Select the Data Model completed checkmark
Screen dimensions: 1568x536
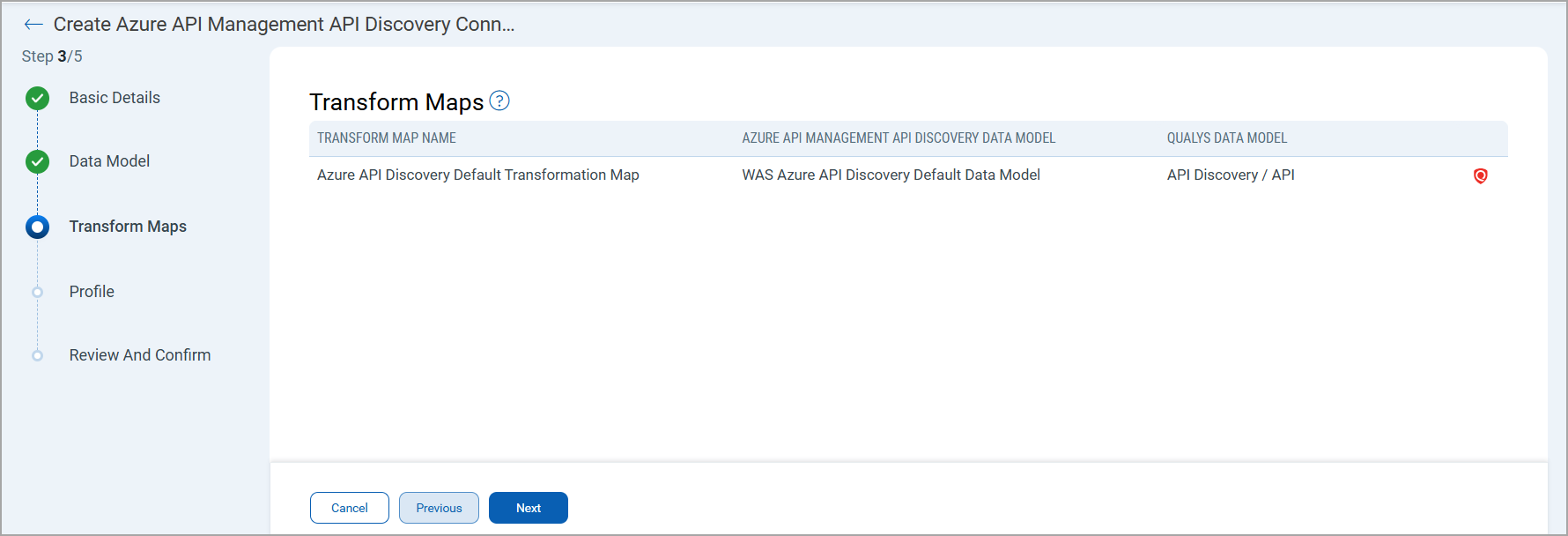point(37,161)
